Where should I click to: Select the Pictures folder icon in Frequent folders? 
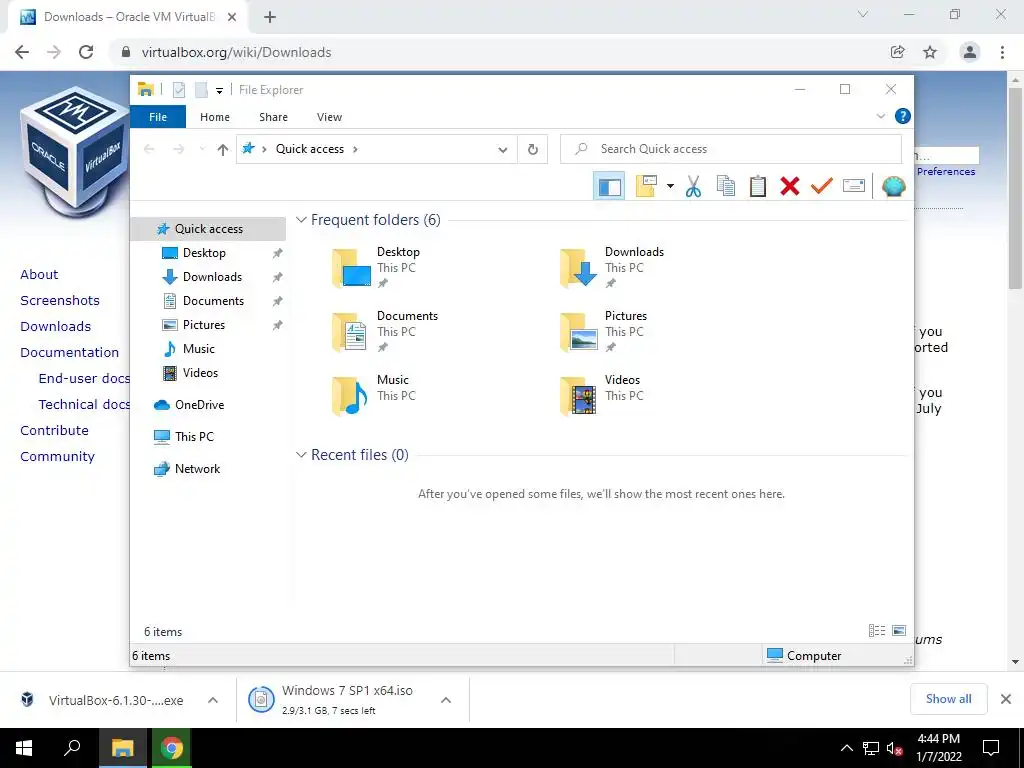click(x=579, y=332)
